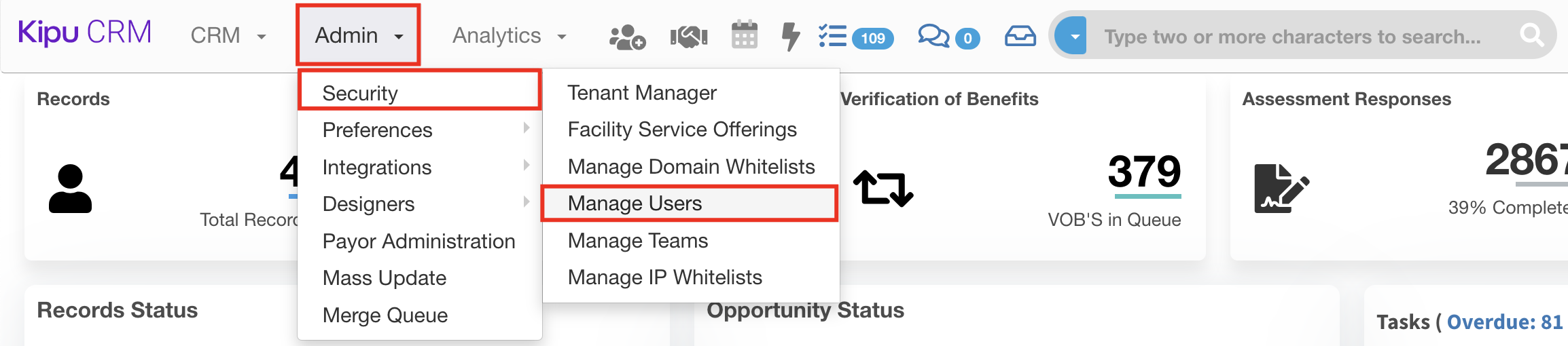Image resolution: width=1568 pixels, height=346 pixels.
Task: Click the lightning bolt quick actions icon
Action: [x=790, y=37]
